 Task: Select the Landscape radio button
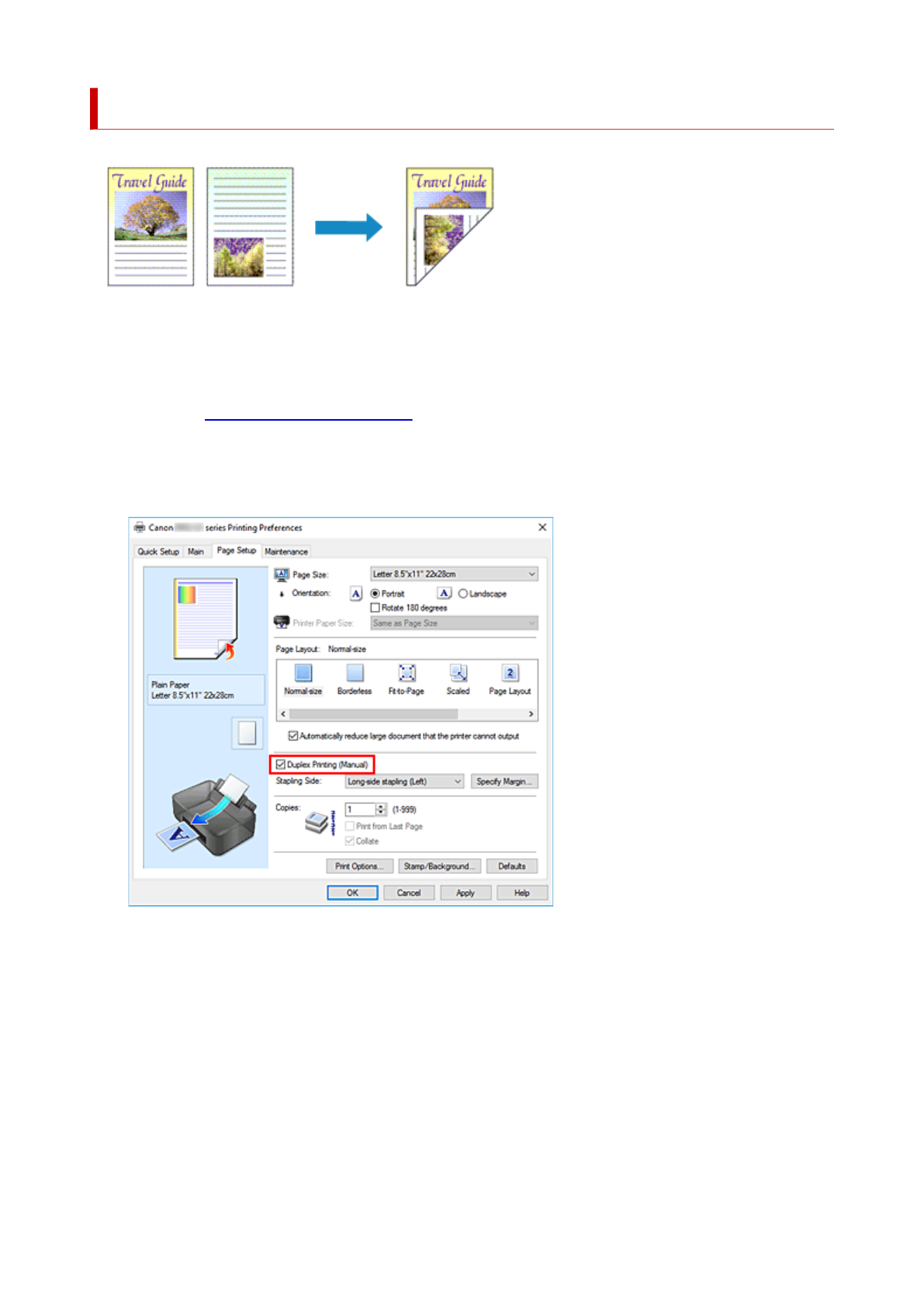pyautogui.click(x=463, y=594)
